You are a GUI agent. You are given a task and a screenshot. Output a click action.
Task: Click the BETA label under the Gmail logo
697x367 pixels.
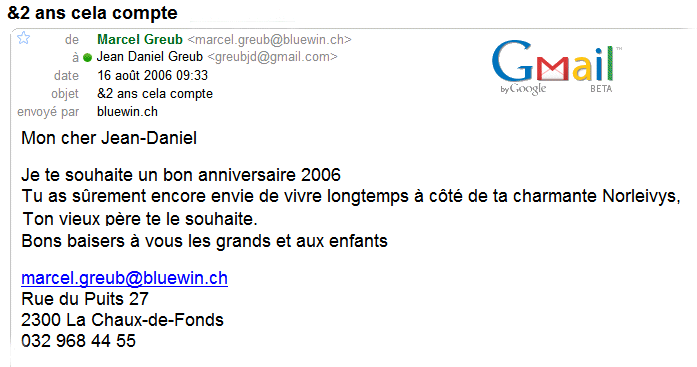pyautogui.click(x=601, y=89)
